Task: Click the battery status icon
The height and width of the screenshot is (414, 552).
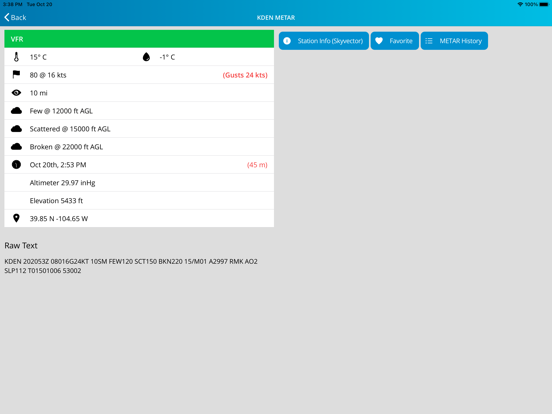Action: pos(544,4)
